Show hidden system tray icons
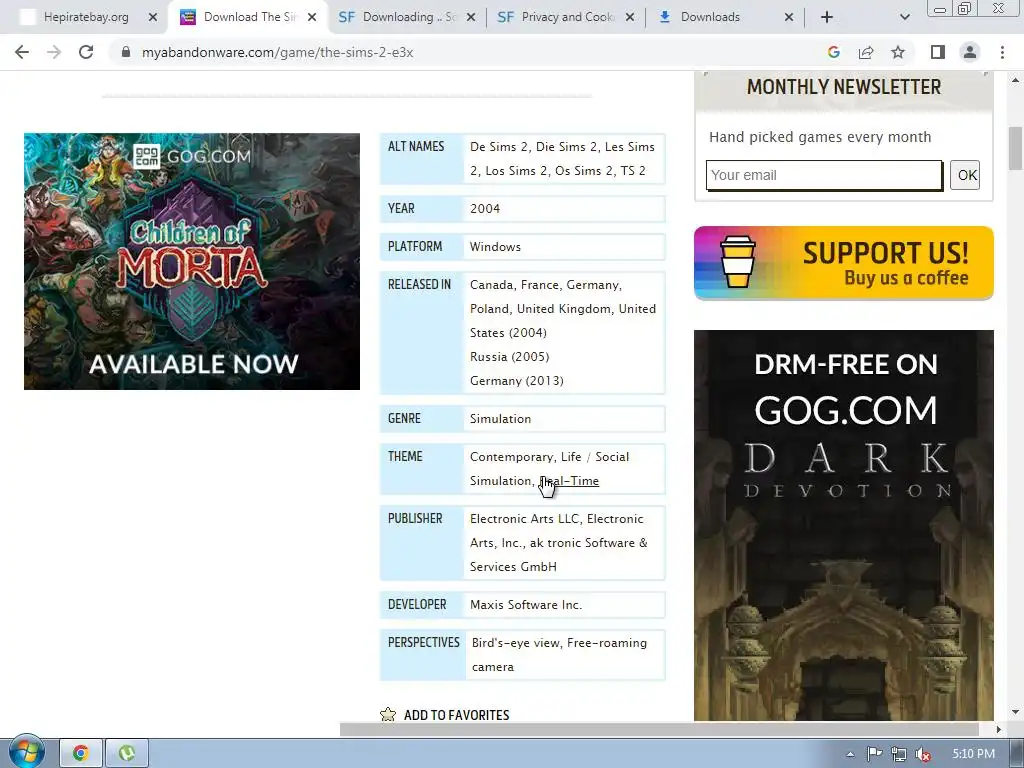 [x=850, y=754]
